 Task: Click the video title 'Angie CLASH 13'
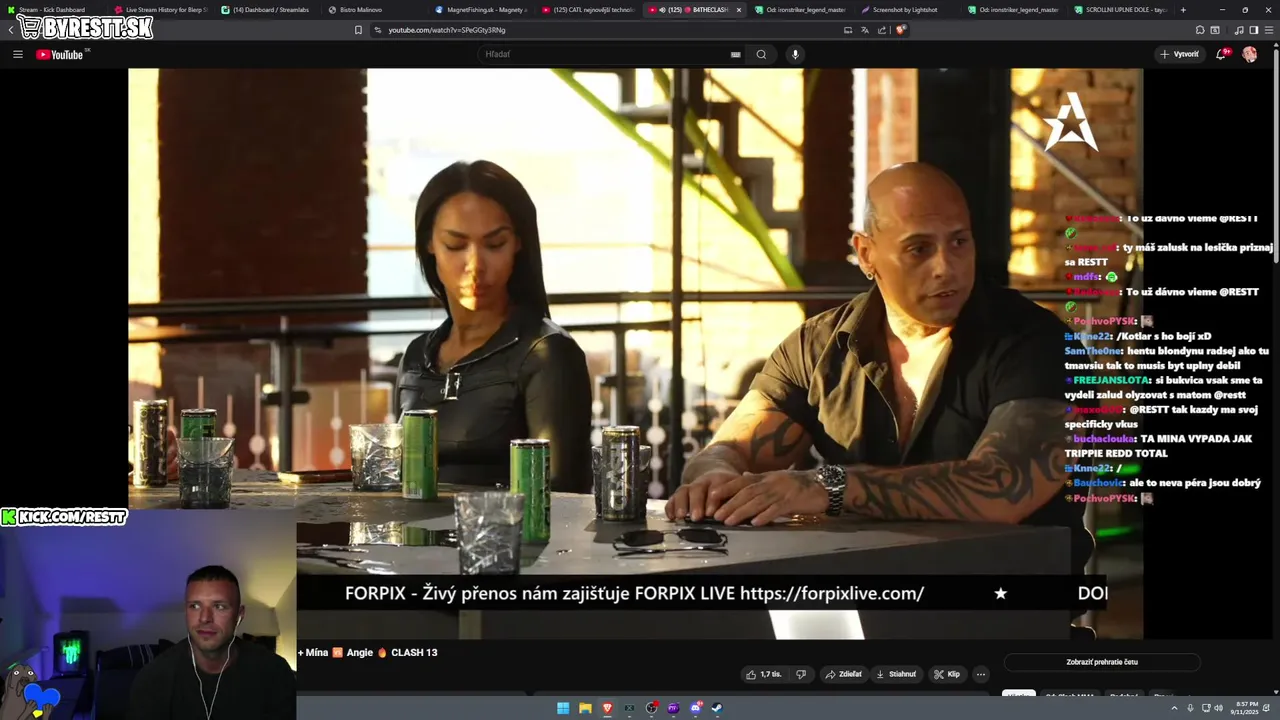tap(392, 652)
